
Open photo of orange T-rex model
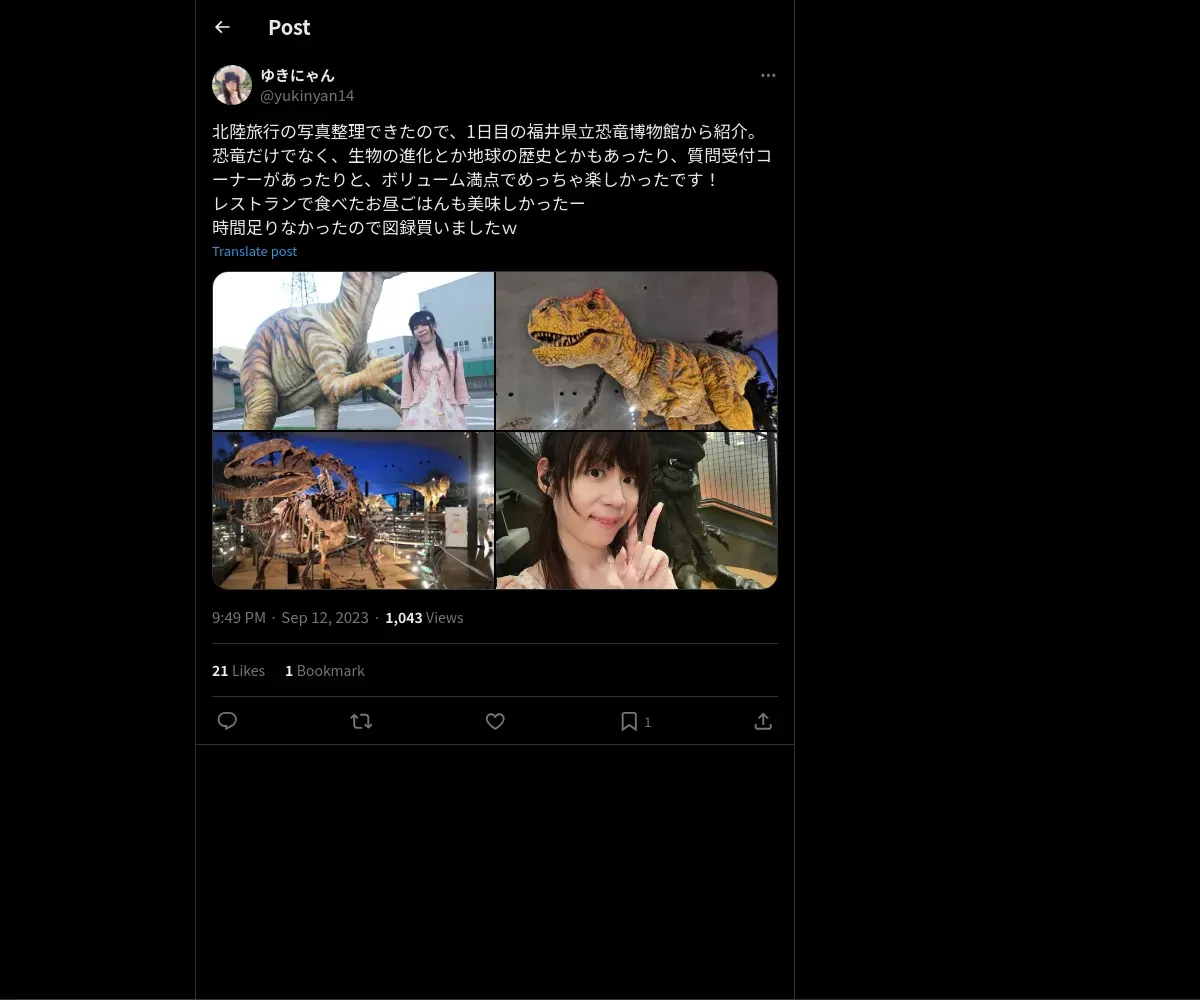pyautogui.click(x=637, y=350)
